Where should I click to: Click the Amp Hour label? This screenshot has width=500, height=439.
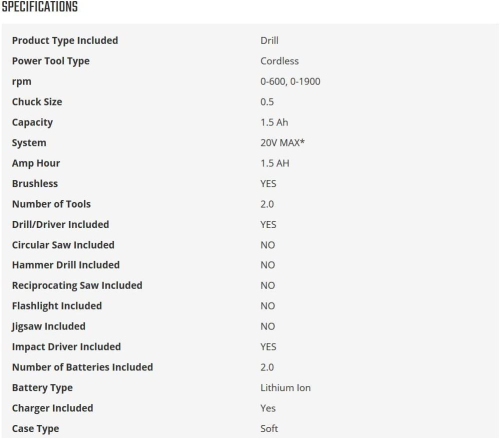coord(36,163)
